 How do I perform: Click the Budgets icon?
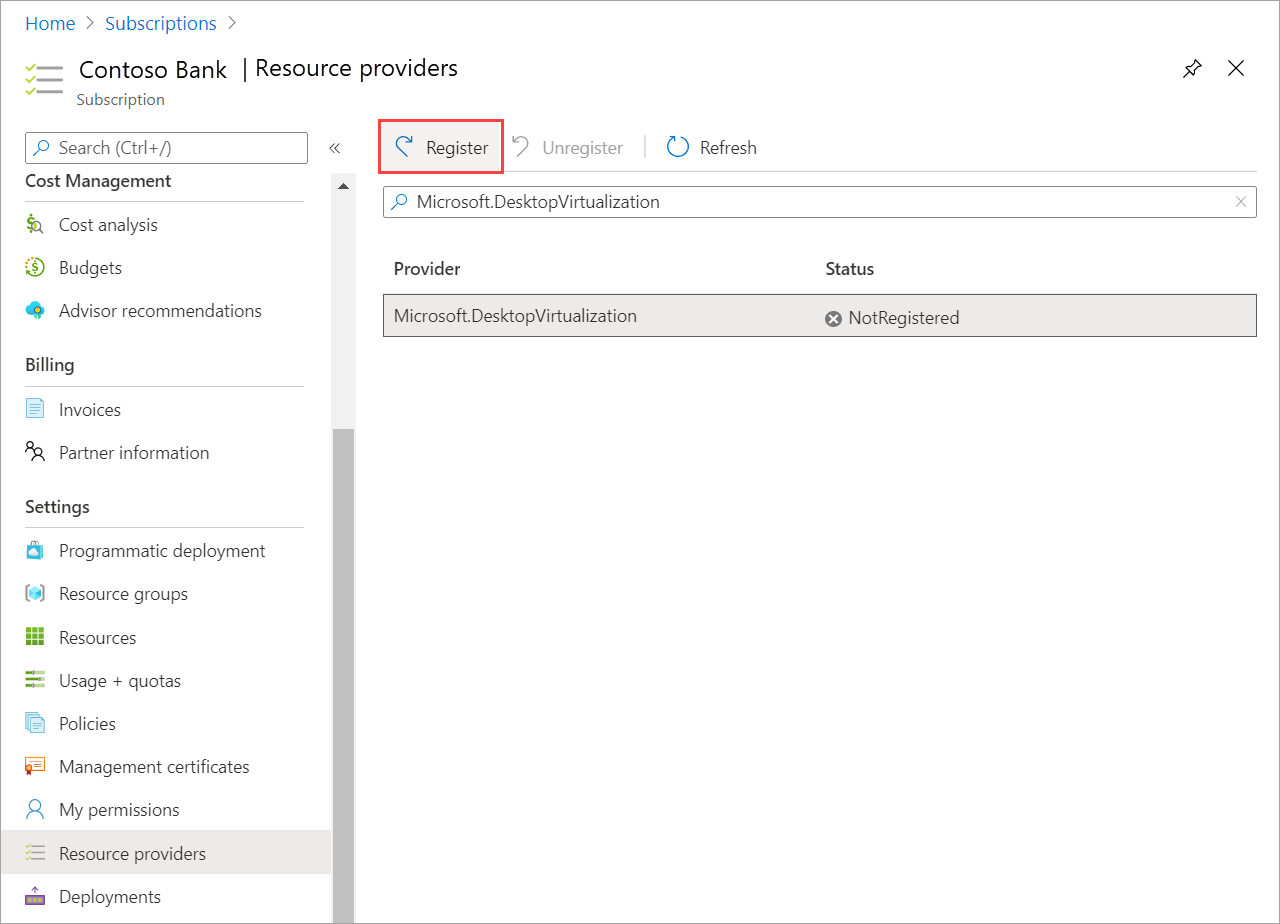[35, 268]
